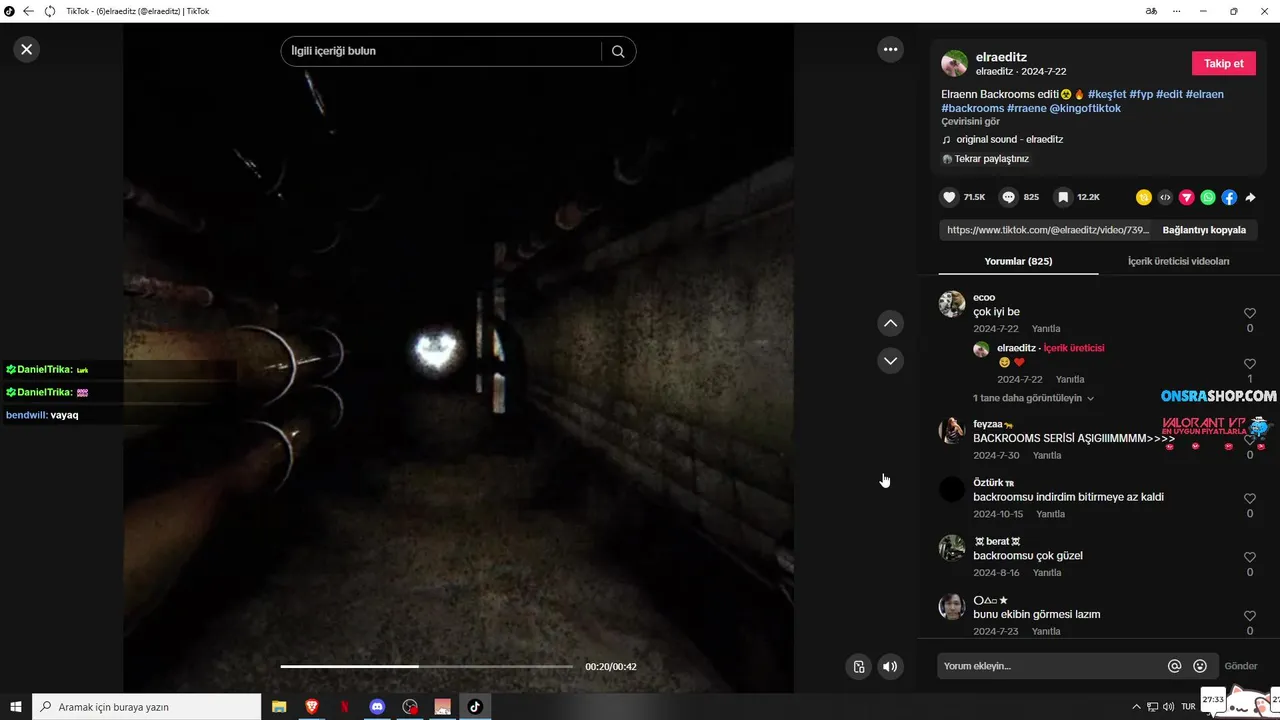Viewport: 1280px width, 720px height.
Task: Open Brave browser from the taskbar
Action: click(312, 706)
